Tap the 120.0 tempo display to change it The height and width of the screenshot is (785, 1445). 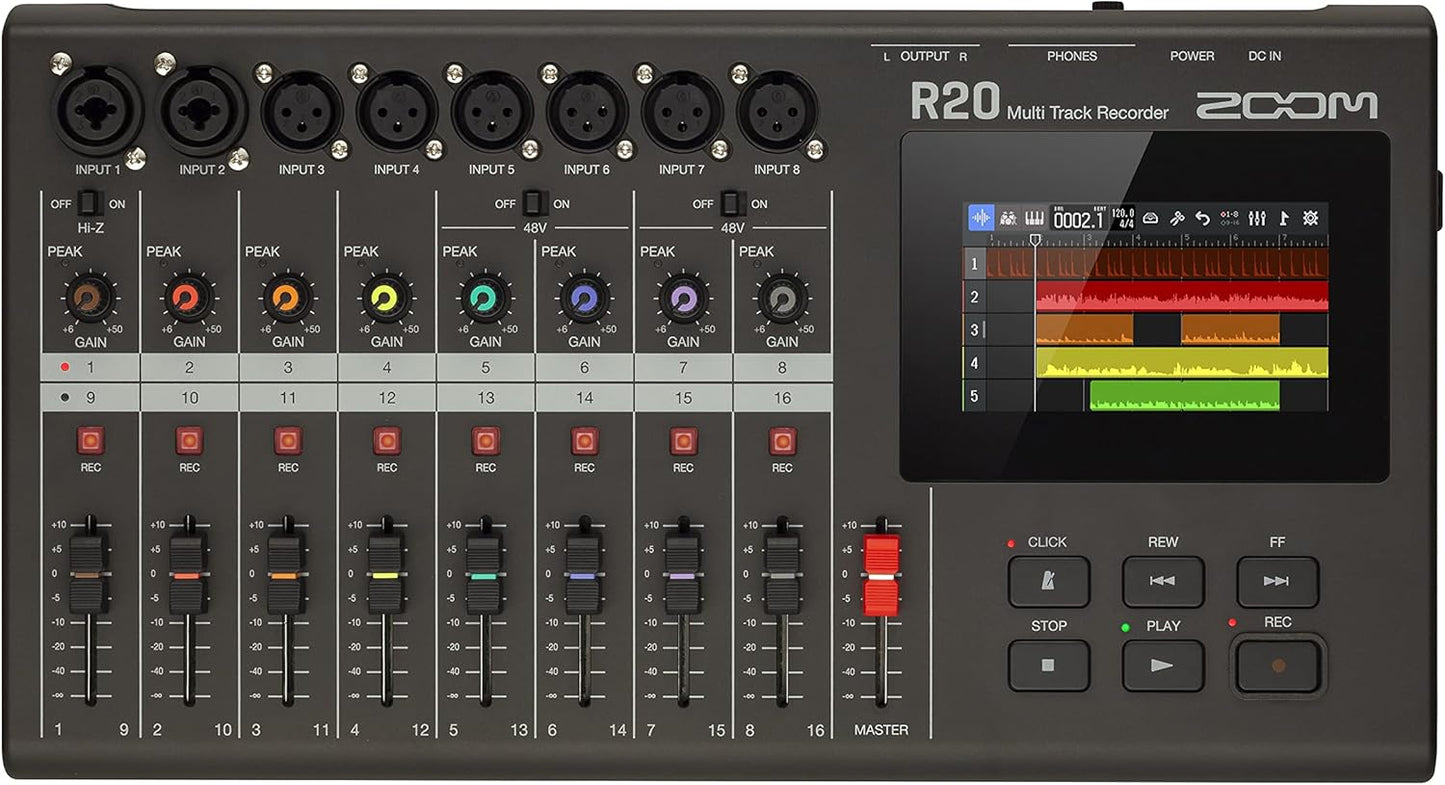pyautogui.click(x=1122, y=211)
